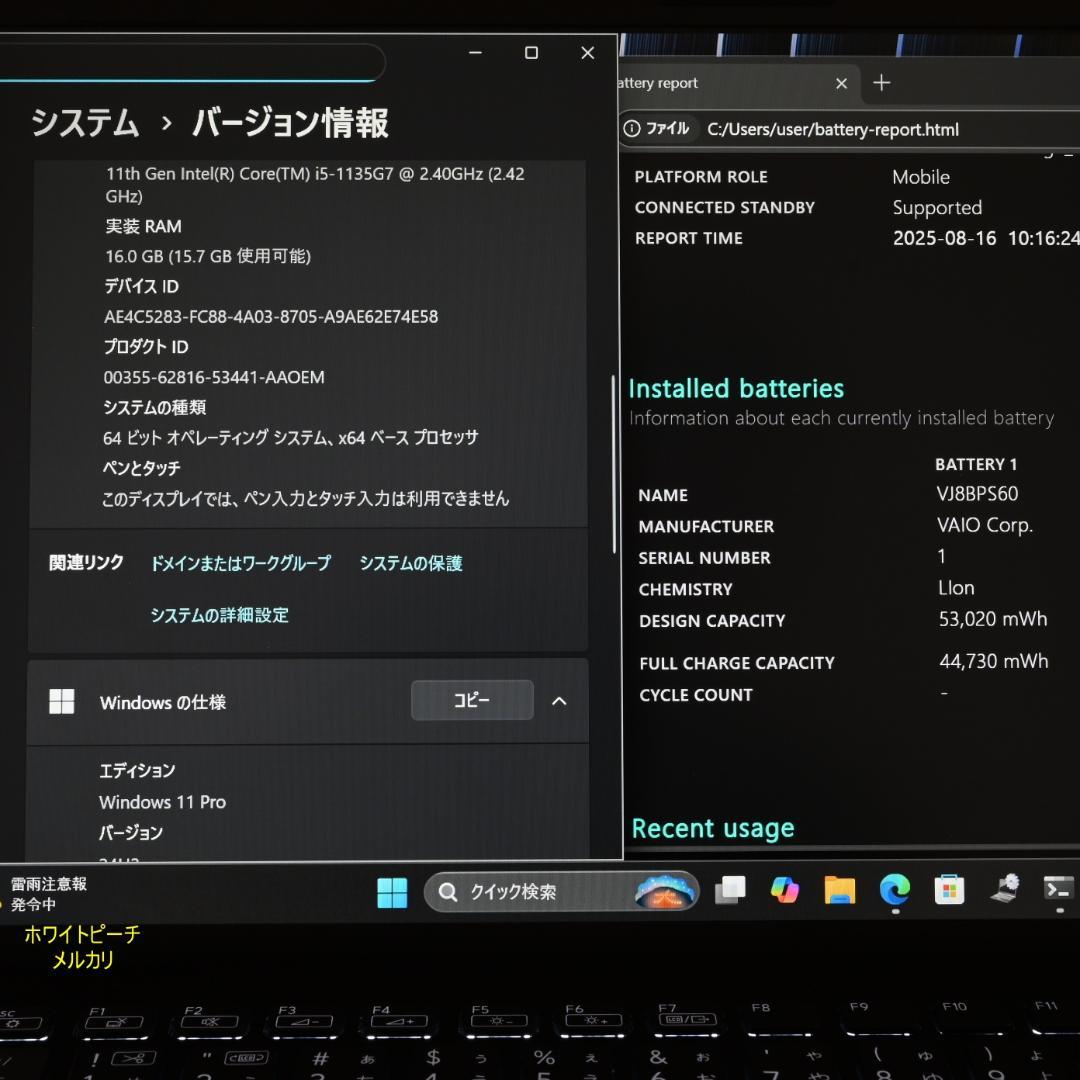Open a new browser tab
This screenshot has height=1080, width=1080.
(x=881, y=83)
